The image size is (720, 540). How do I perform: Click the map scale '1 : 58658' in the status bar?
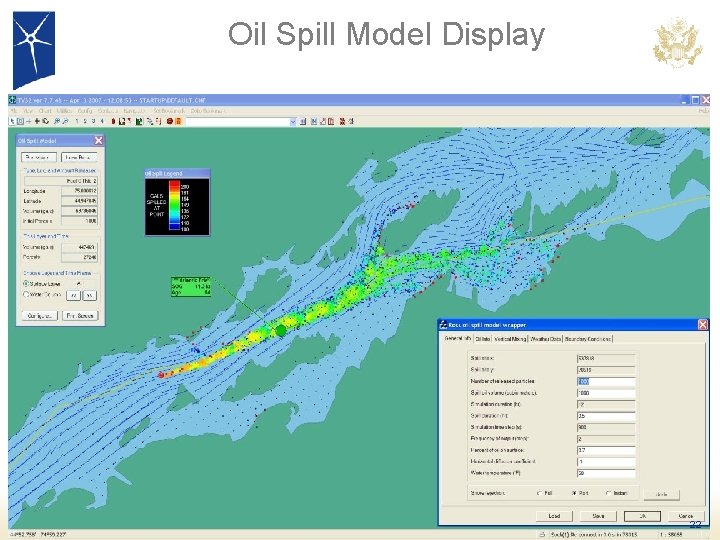672,535
